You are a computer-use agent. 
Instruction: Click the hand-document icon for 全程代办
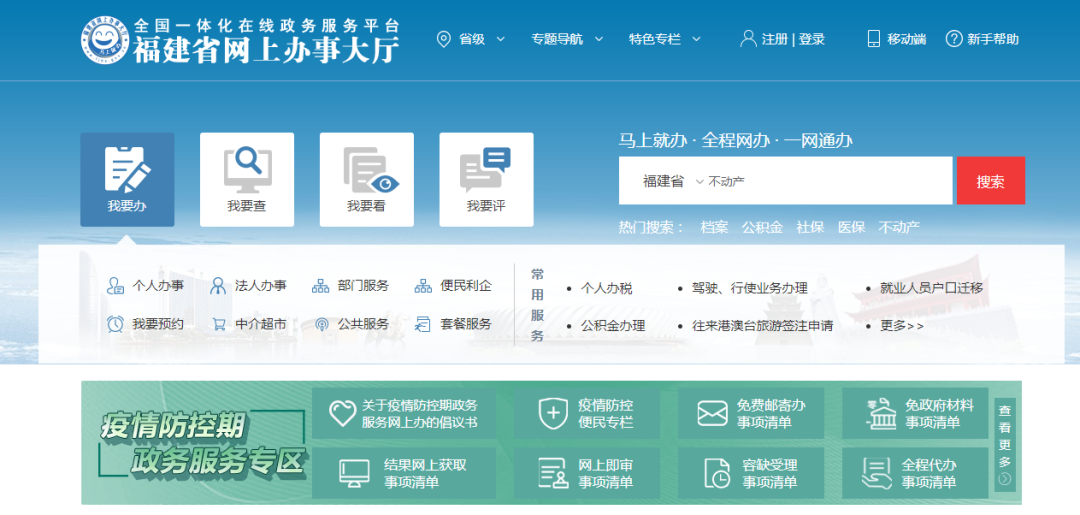point(877,474)
